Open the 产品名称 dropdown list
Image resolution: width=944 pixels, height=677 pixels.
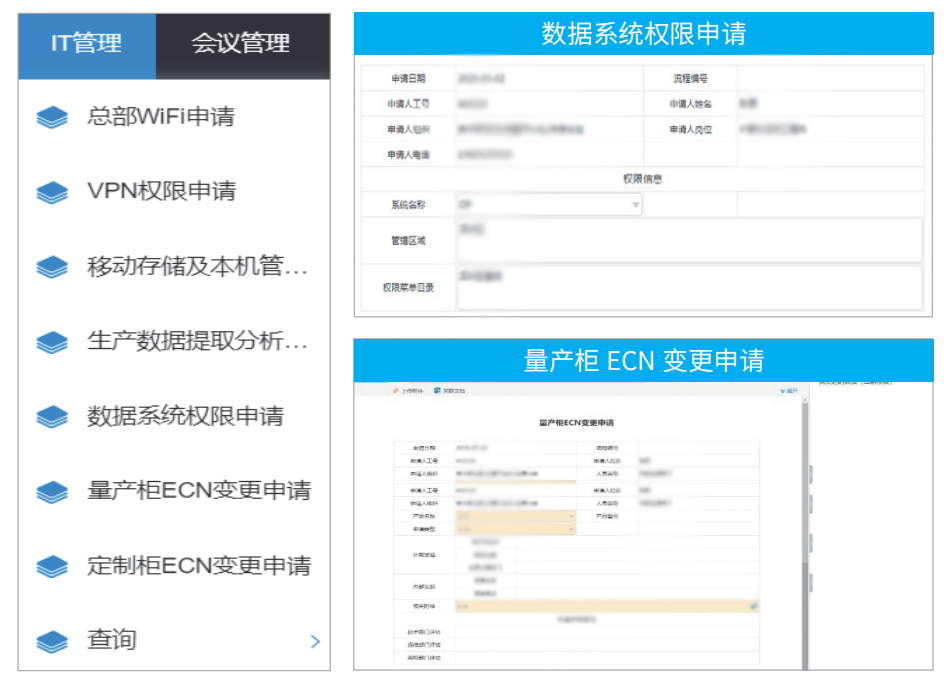pos(572,515)
